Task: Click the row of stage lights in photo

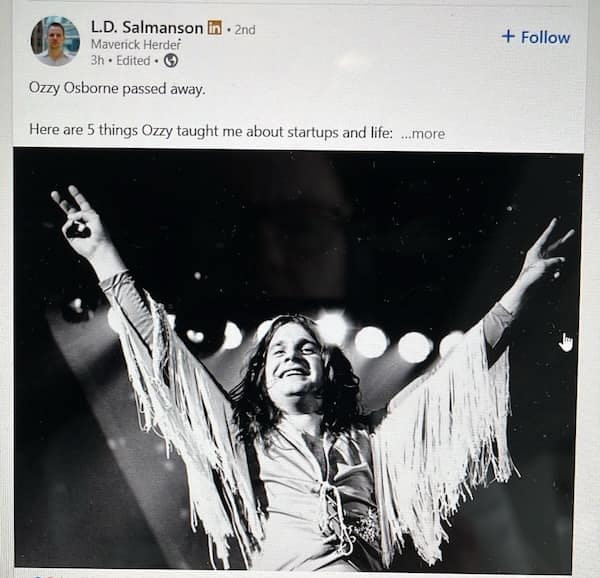Action: click(x=371, y=341)
